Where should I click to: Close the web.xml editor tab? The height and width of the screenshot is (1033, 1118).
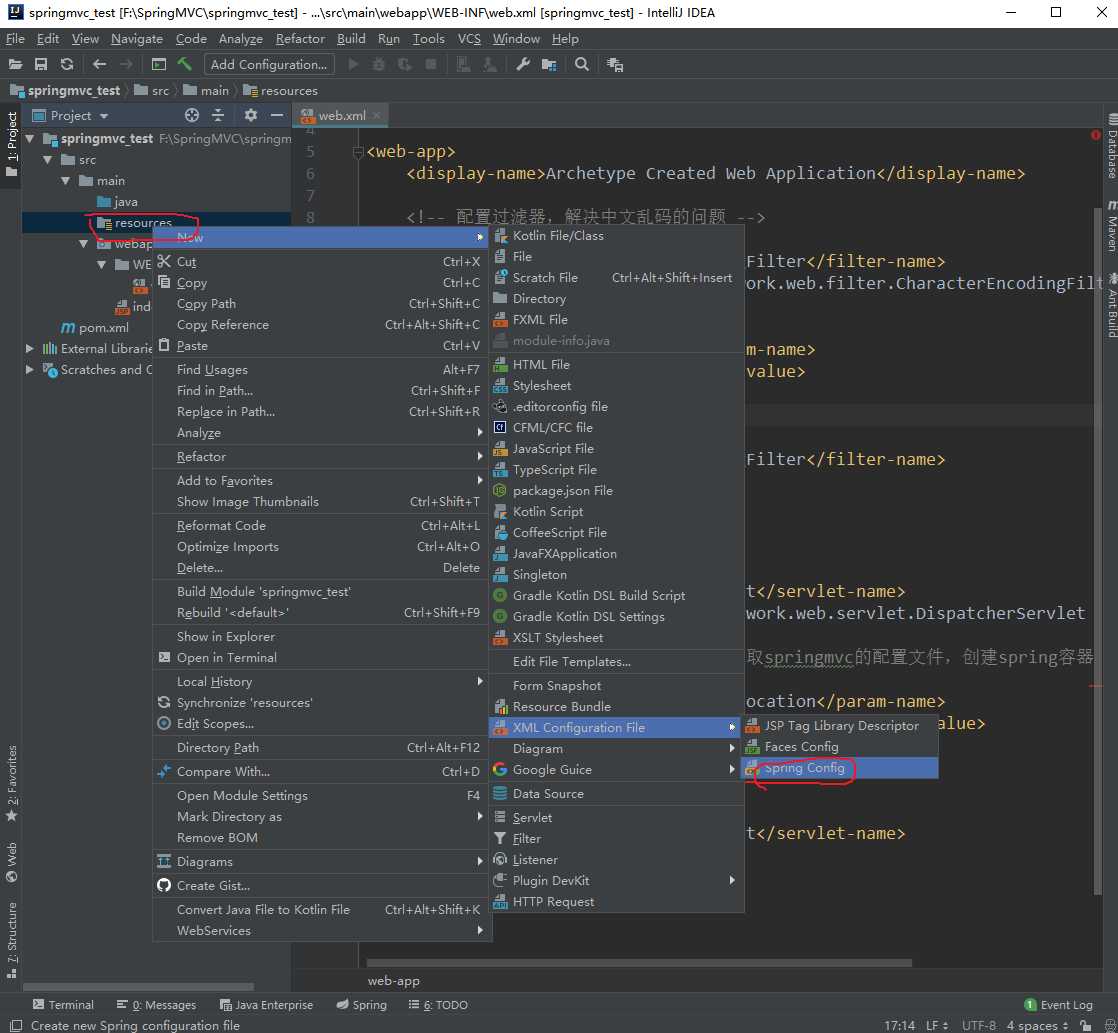pos(377,115)
